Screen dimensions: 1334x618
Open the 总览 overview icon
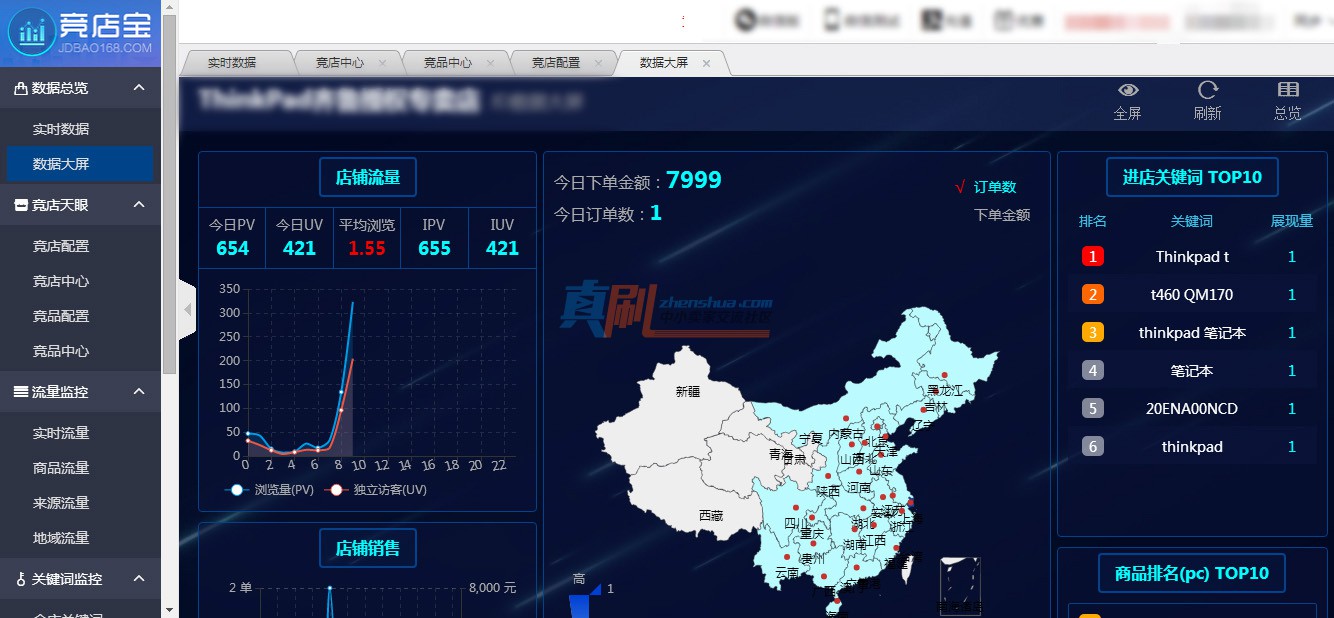pos(1288,90)
